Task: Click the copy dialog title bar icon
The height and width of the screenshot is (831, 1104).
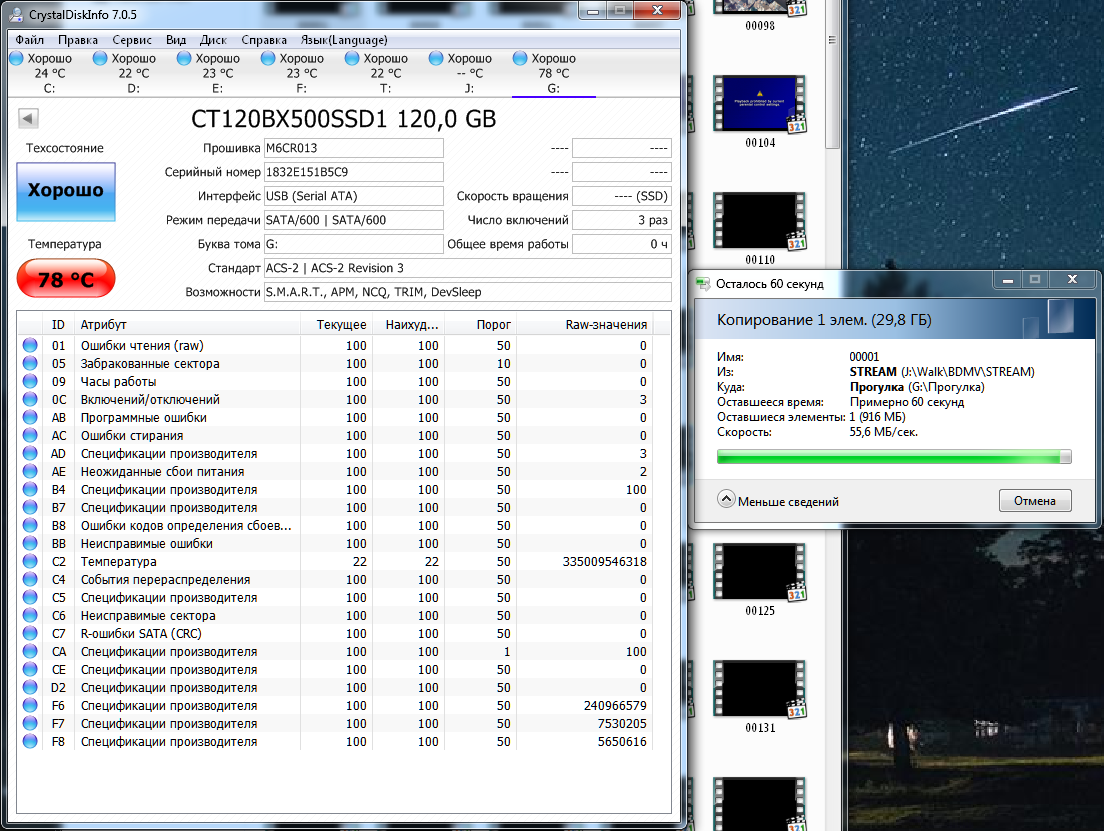Action: coord(703,284)
